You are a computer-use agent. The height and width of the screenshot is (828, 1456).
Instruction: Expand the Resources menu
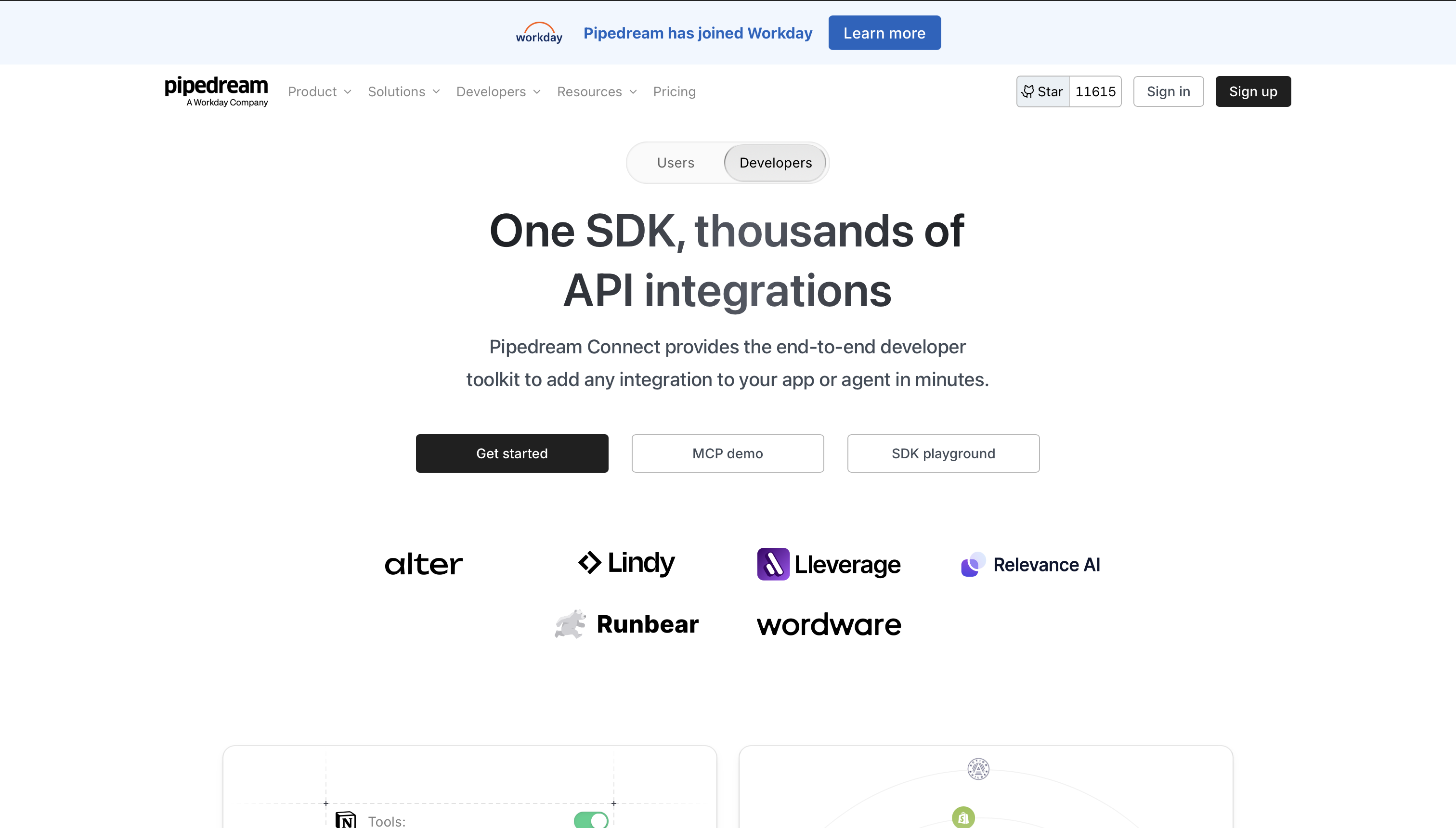pyautogui.click(x=597, y=91)
